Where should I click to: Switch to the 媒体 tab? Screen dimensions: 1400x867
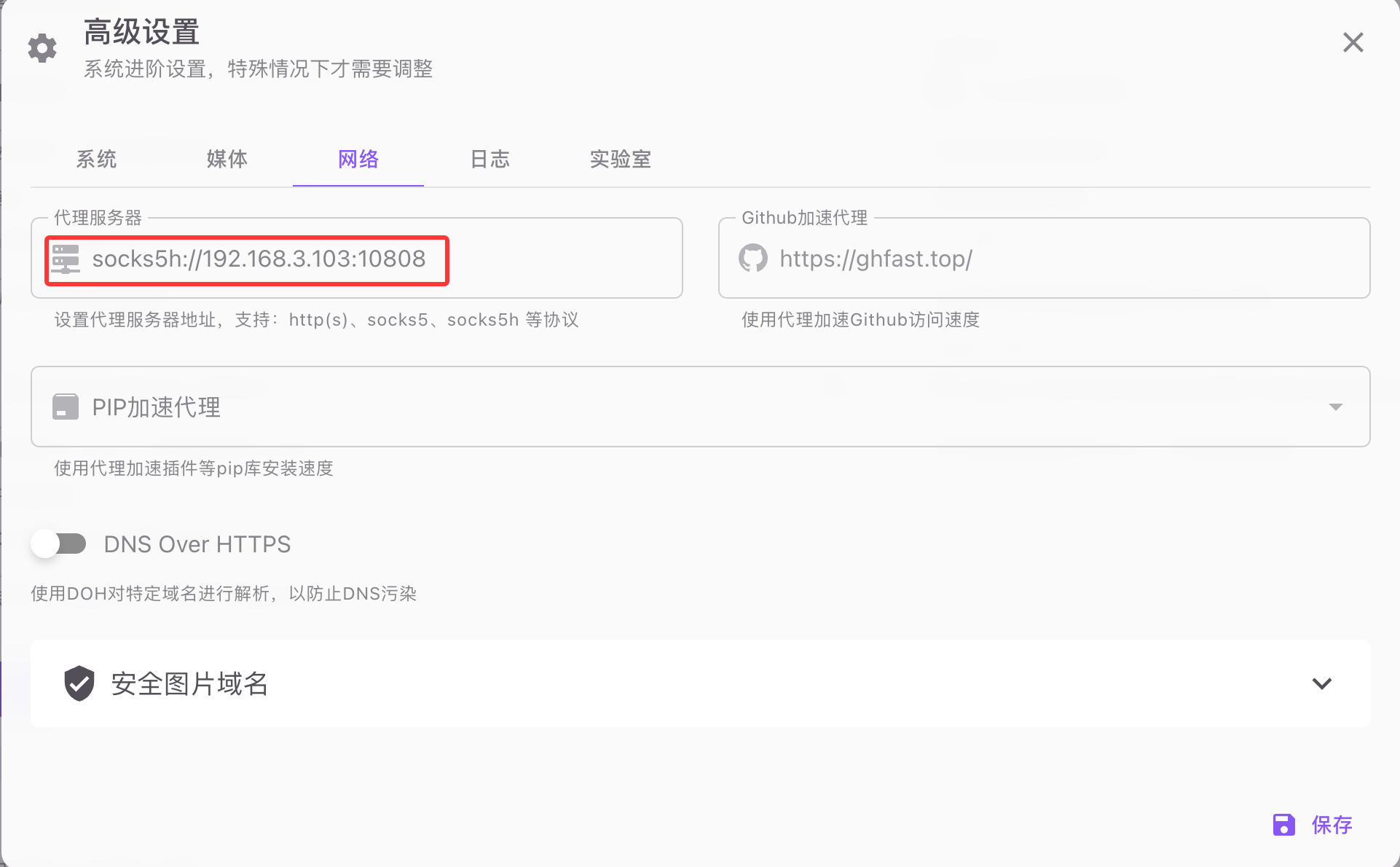coord(227,159)
